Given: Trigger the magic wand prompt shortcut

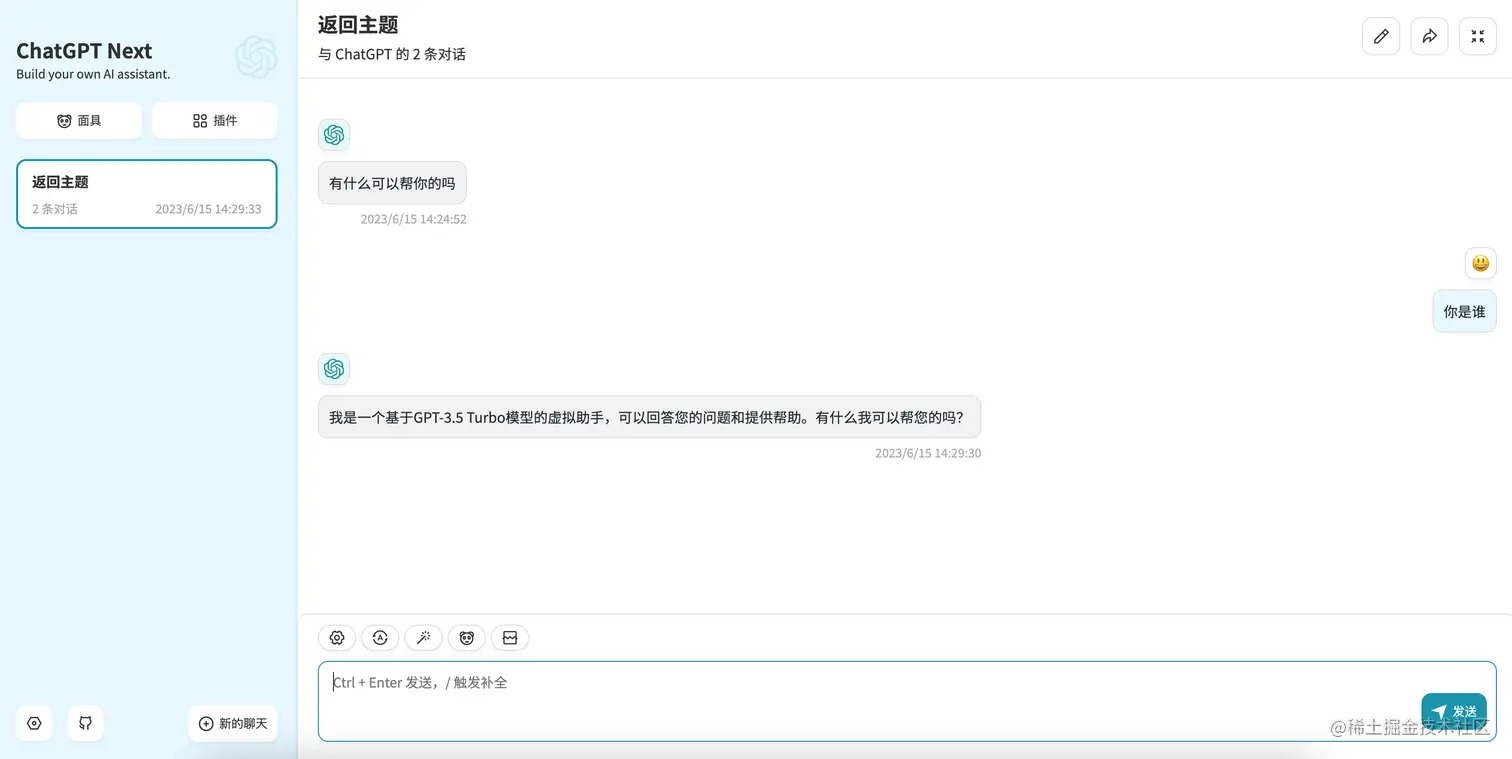Looking at the screenshot, I should (x=423, y=637).
